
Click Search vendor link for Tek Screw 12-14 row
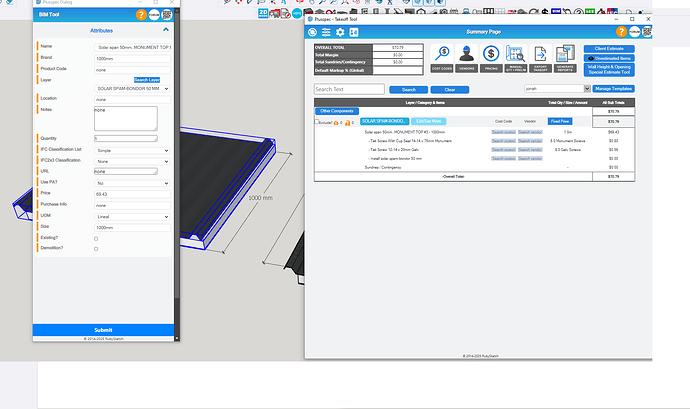tap(530, 150)
